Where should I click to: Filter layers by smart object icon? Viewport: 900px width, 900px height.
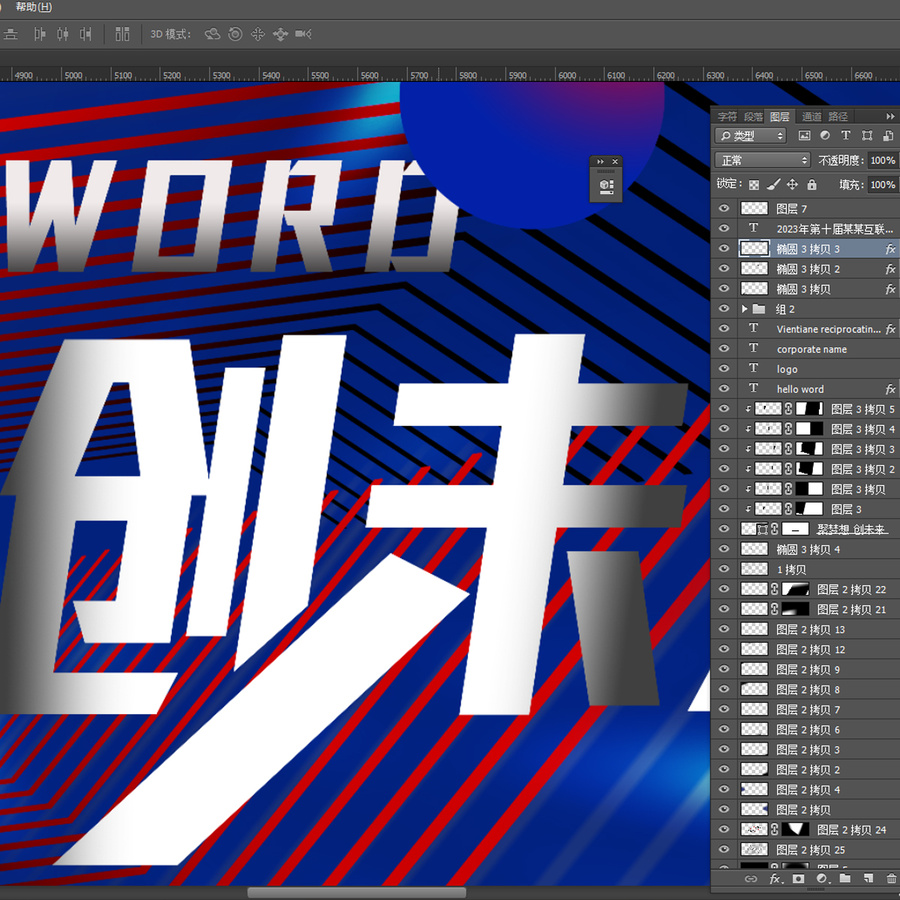coord(888,135)
